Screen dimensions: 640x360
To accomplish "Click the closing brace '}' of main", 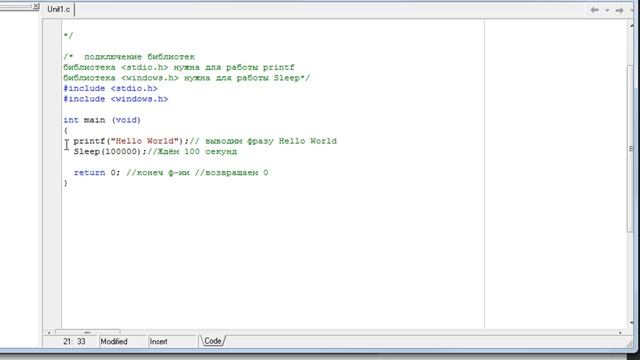I will pos(65,183).
